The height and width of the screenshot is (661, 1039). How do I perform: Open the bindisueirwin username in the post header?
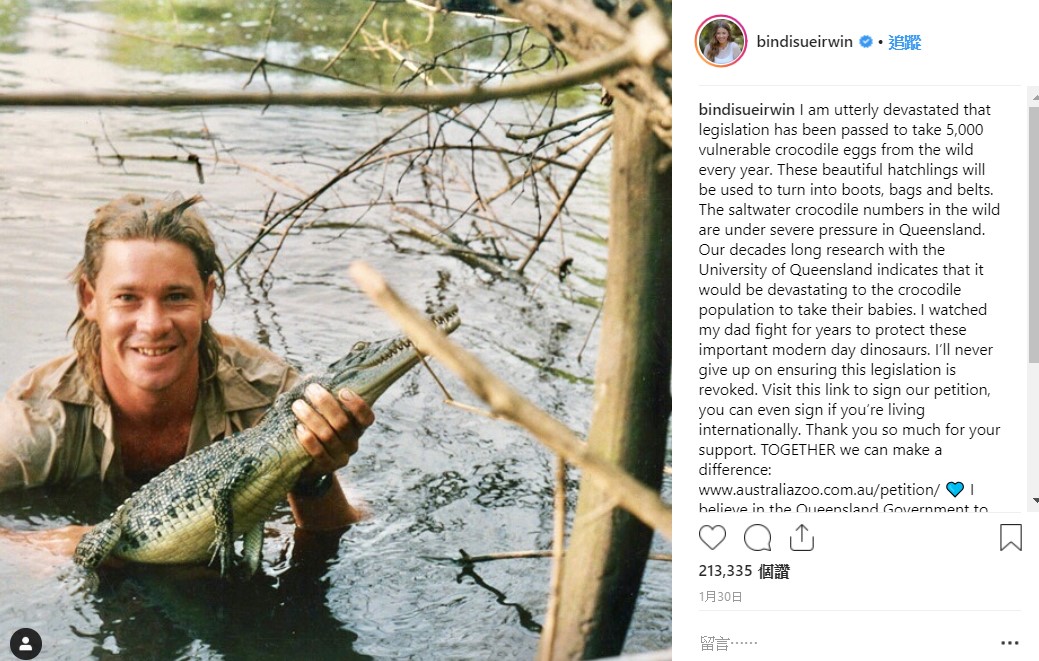coord(804,42)
